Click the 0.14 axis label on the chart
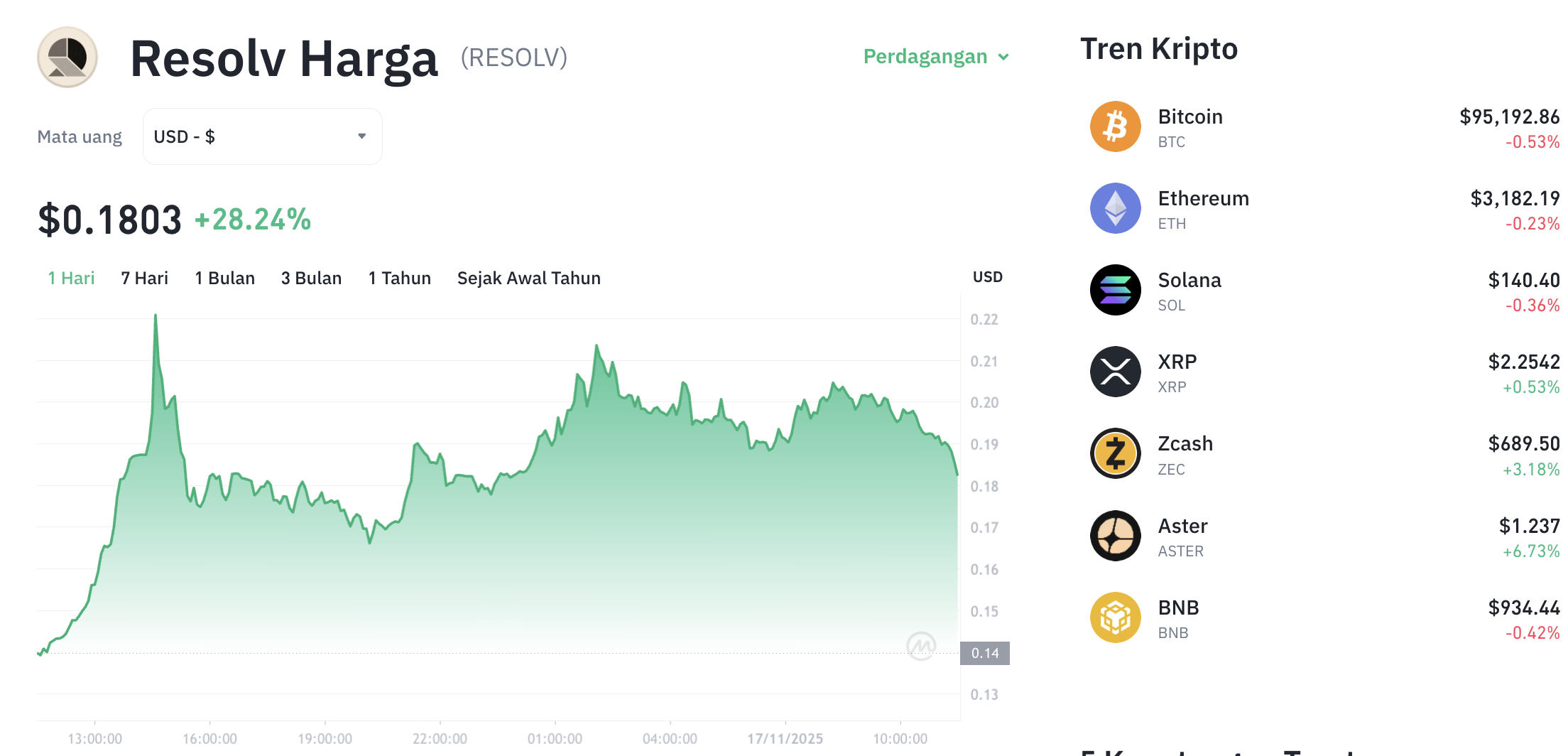The width and height of the screenshot is (1568, 756). (x=986, y=653)
